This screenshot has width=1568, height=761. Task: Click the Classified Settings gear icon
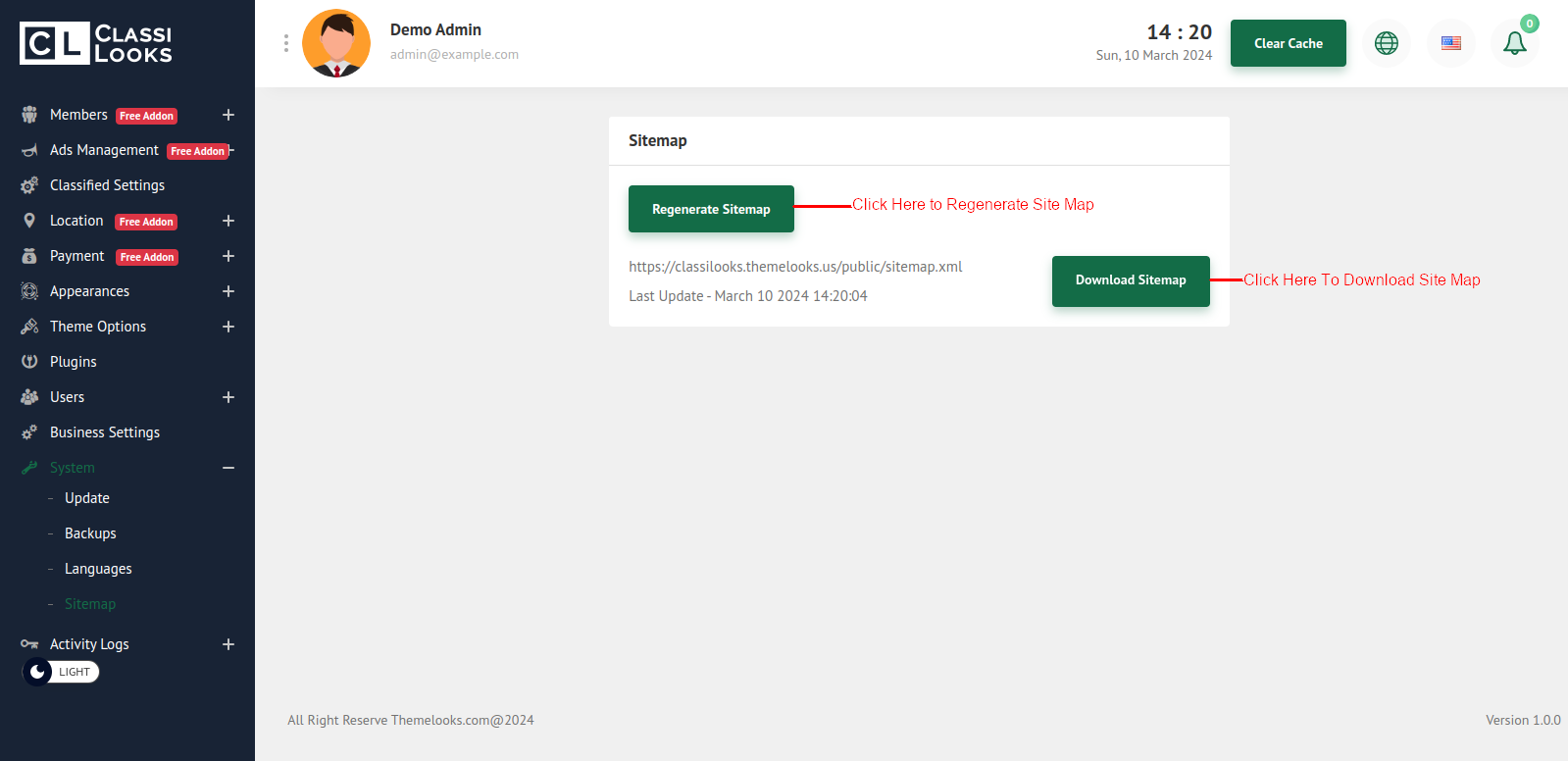tap(29, 185)
